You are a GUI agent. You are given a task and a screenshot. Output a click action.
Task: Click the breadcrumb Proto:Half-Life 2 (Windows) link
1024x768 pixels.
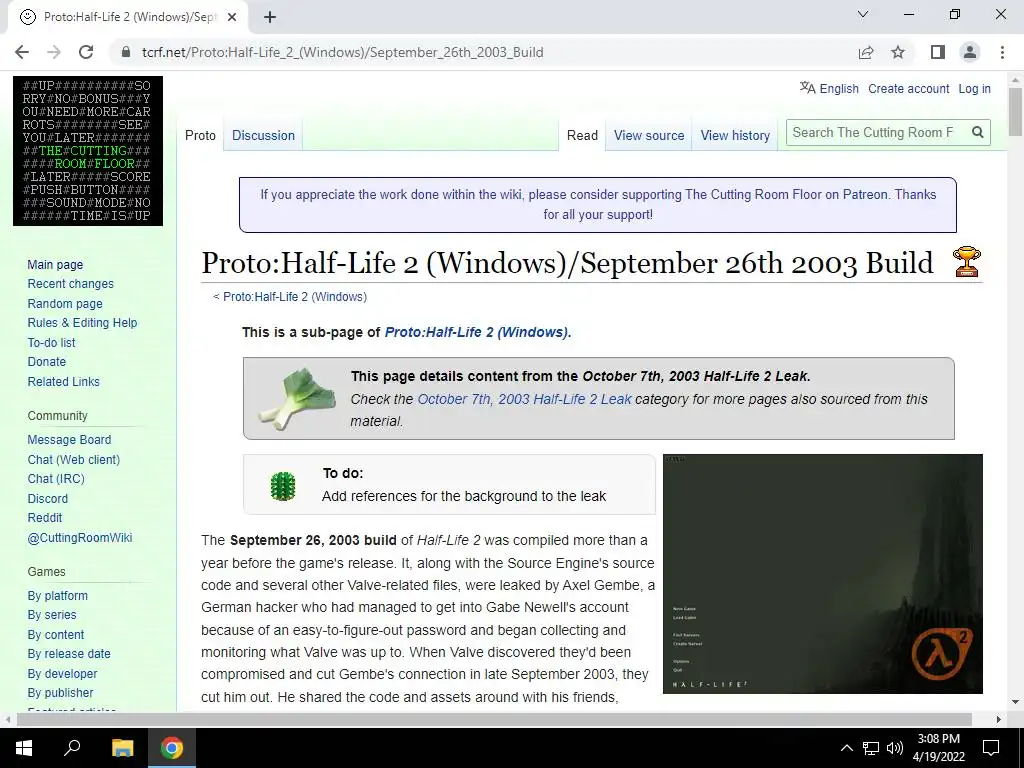[x=295, y=296]
